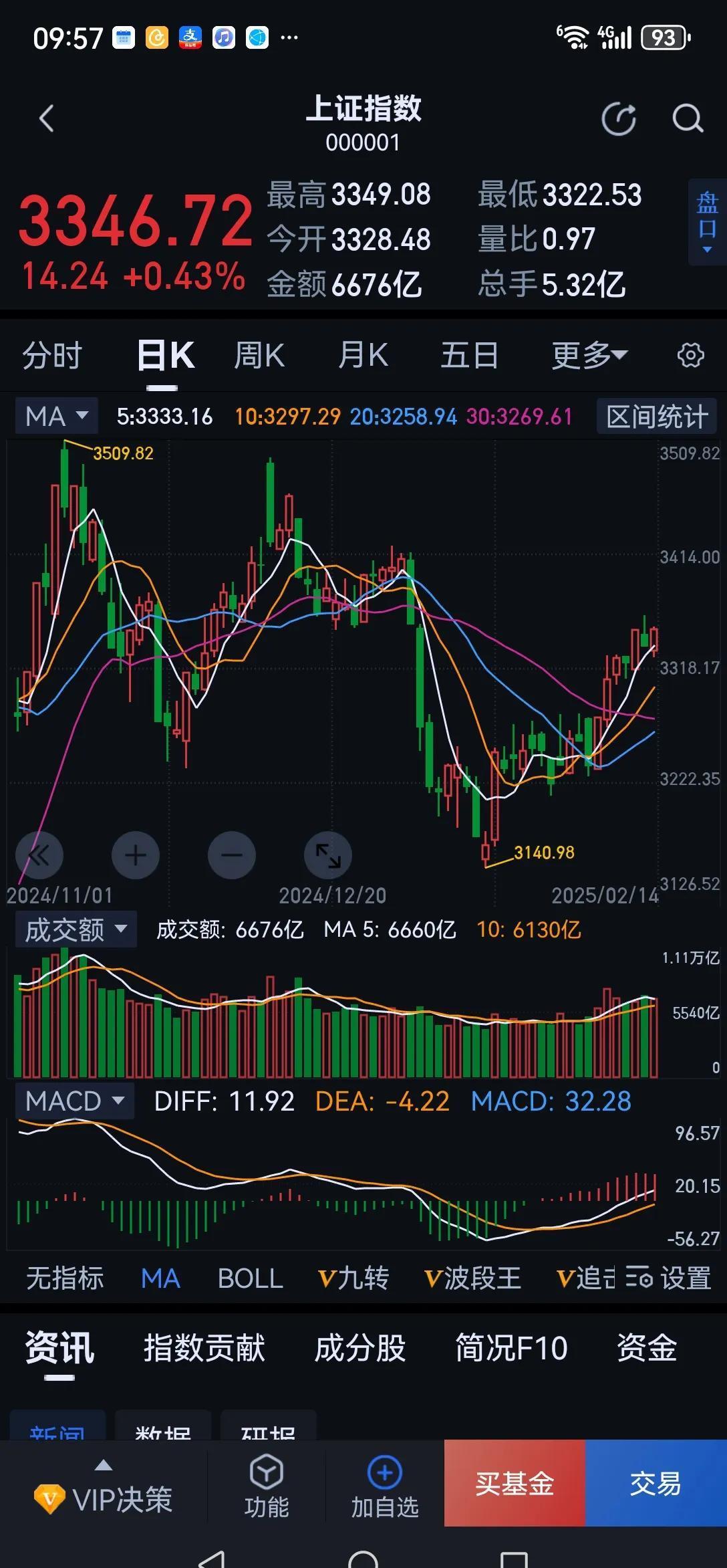Go back with the left arrow icon
This screenshot has height=1568, width=727.
[46, 119]
